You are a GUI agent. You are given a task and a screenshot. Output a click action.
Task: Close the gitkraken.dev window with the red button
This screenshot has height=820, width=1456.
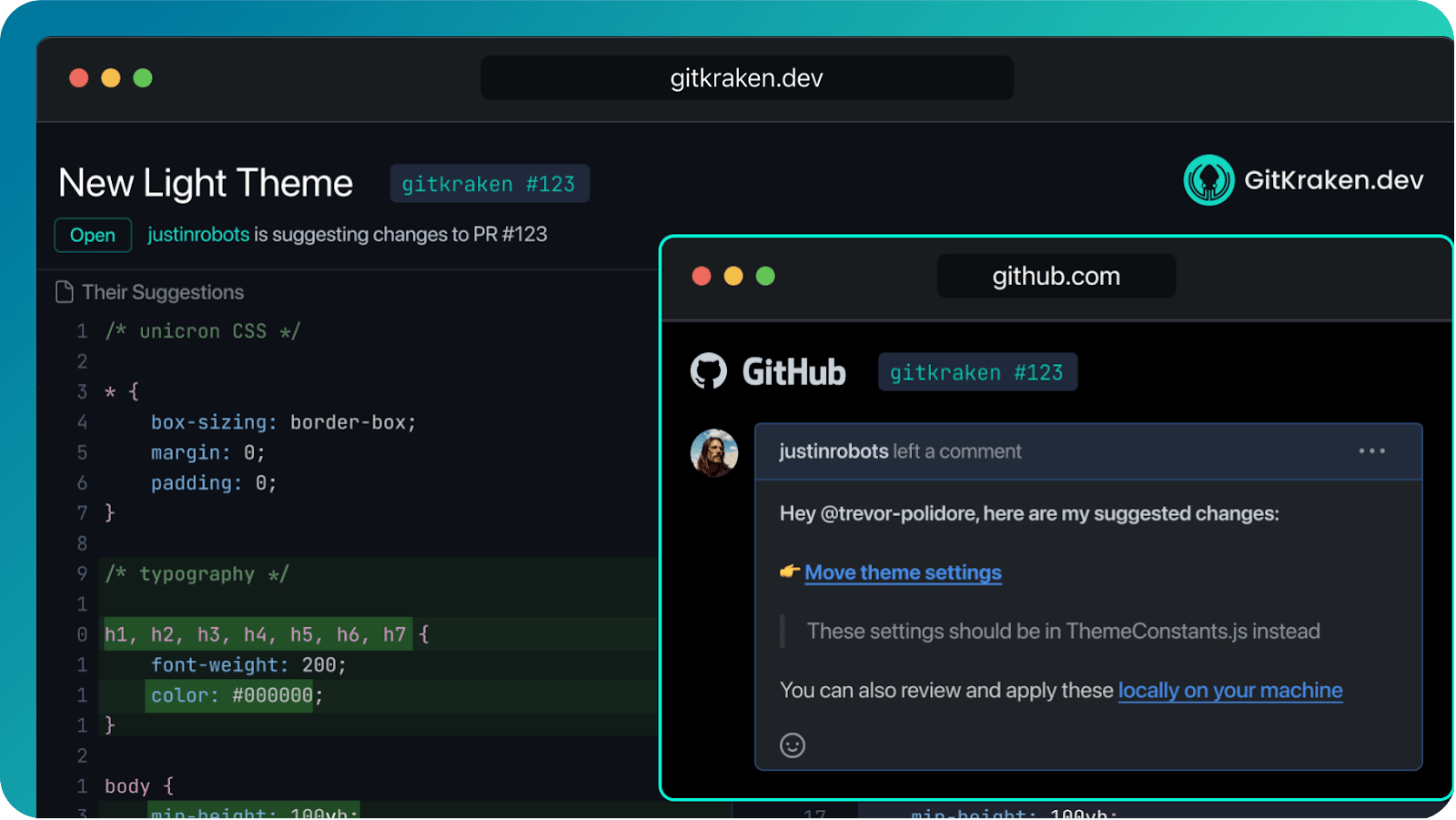click(79, 78)
